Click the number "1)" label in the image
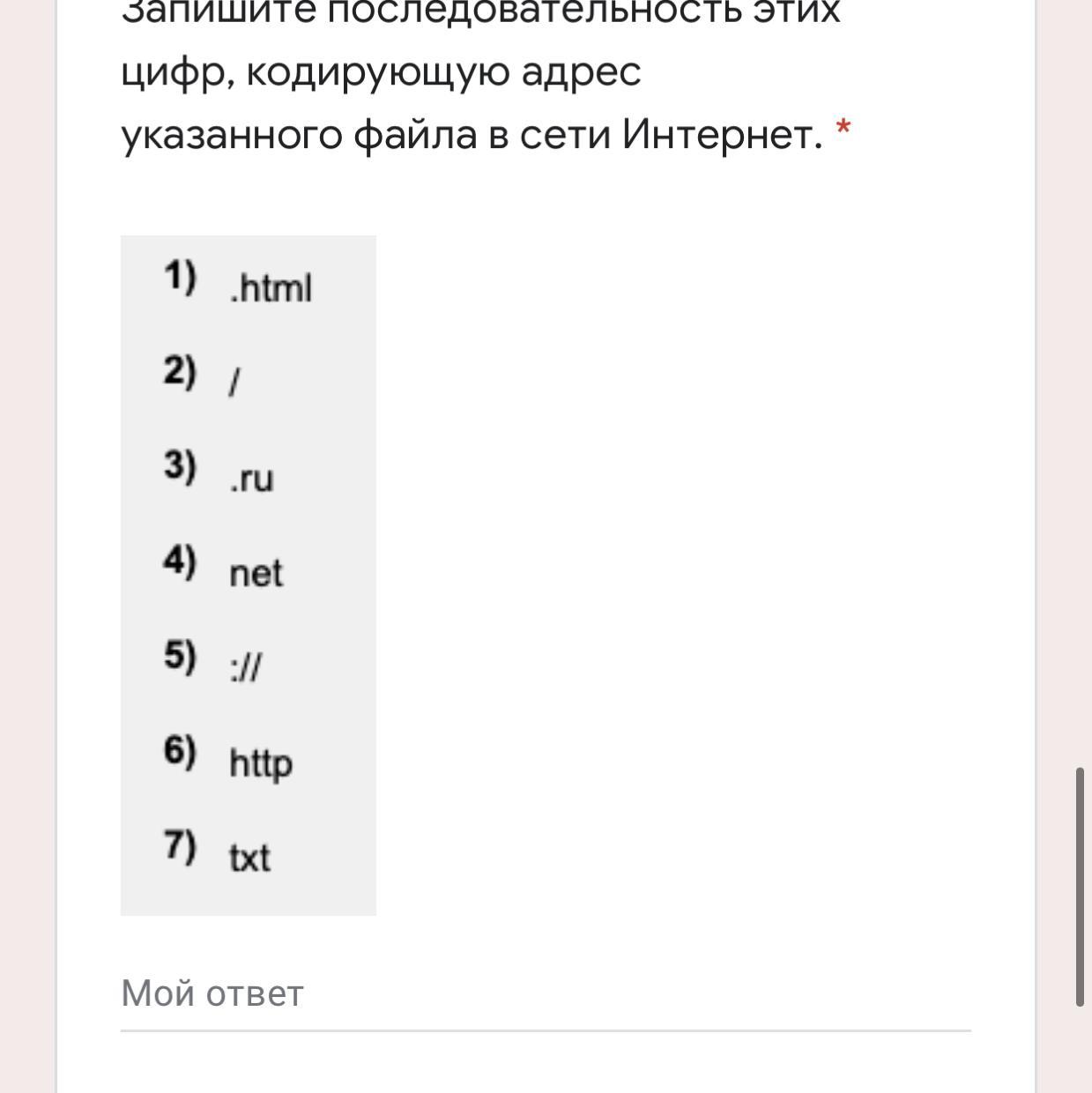 (180, 277)
